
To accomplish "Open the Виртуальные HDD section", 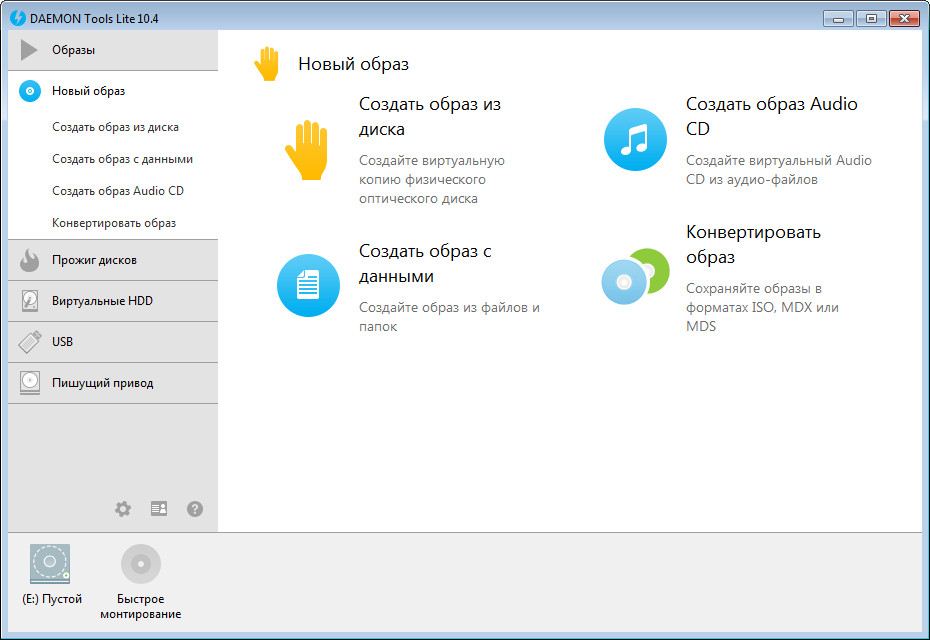I will (113, 301).
